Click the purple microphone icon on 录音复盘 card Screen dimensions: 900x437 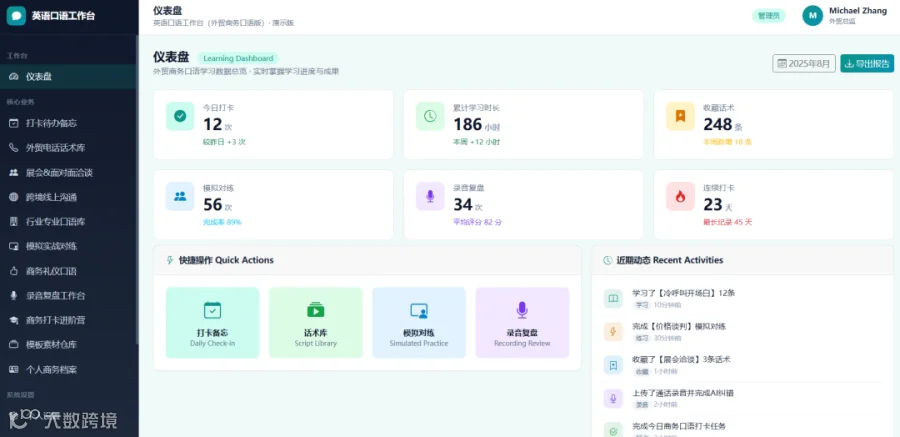pos(430,196)
